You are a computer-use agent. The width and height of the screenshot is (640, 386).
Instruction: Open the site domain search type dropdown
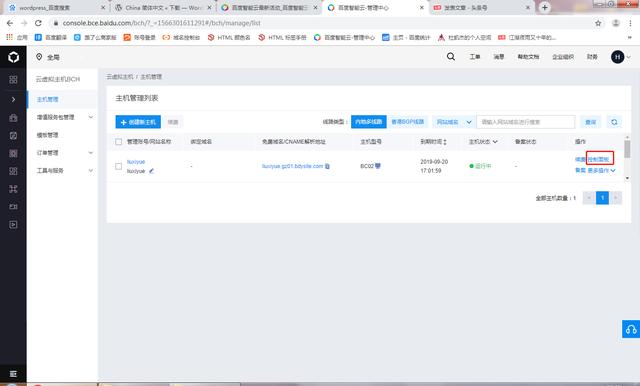[x=454, y=122]
